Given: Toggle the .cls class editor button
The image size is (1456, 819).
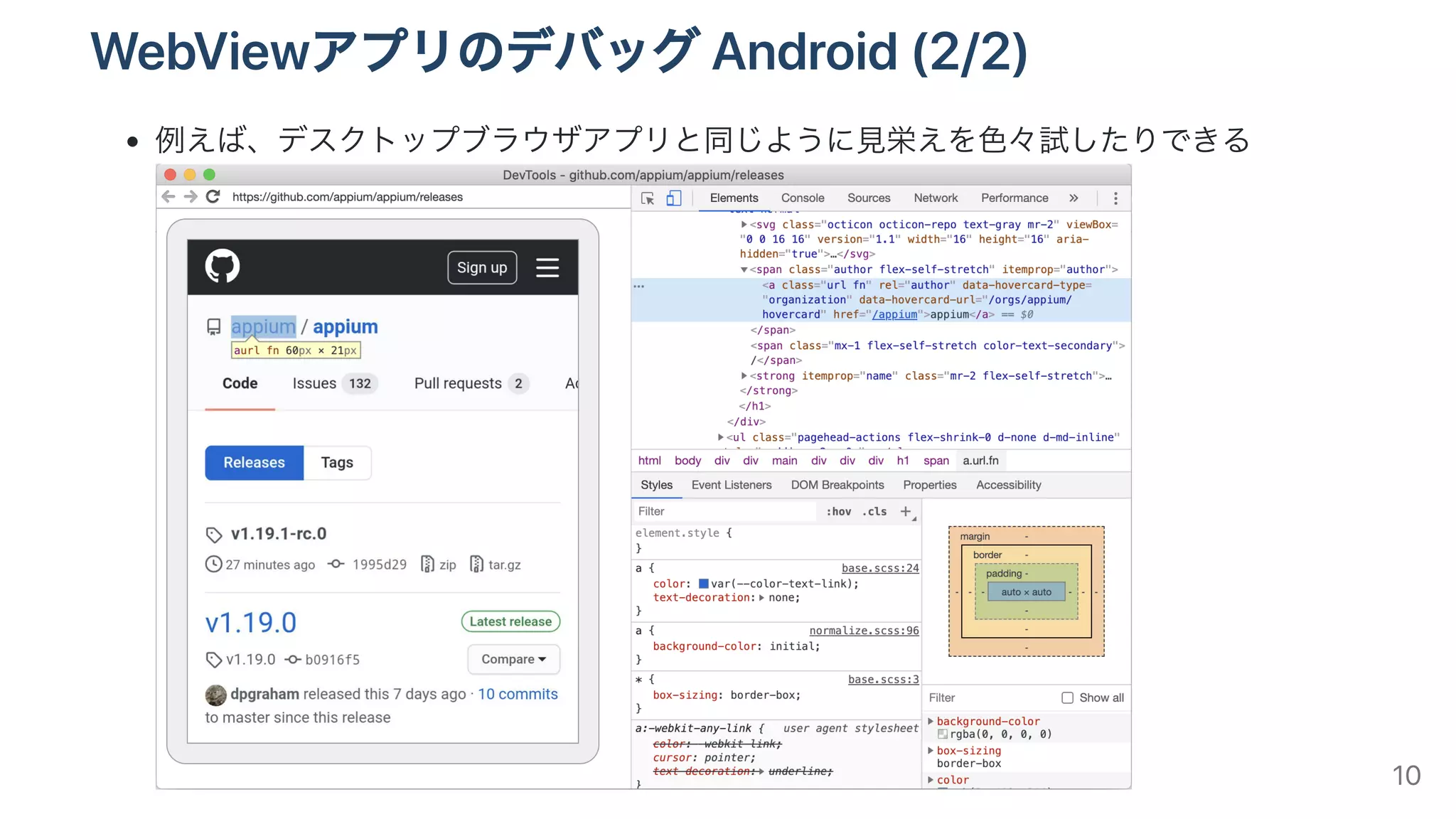Looking at the screenshot, I should 874,512.
